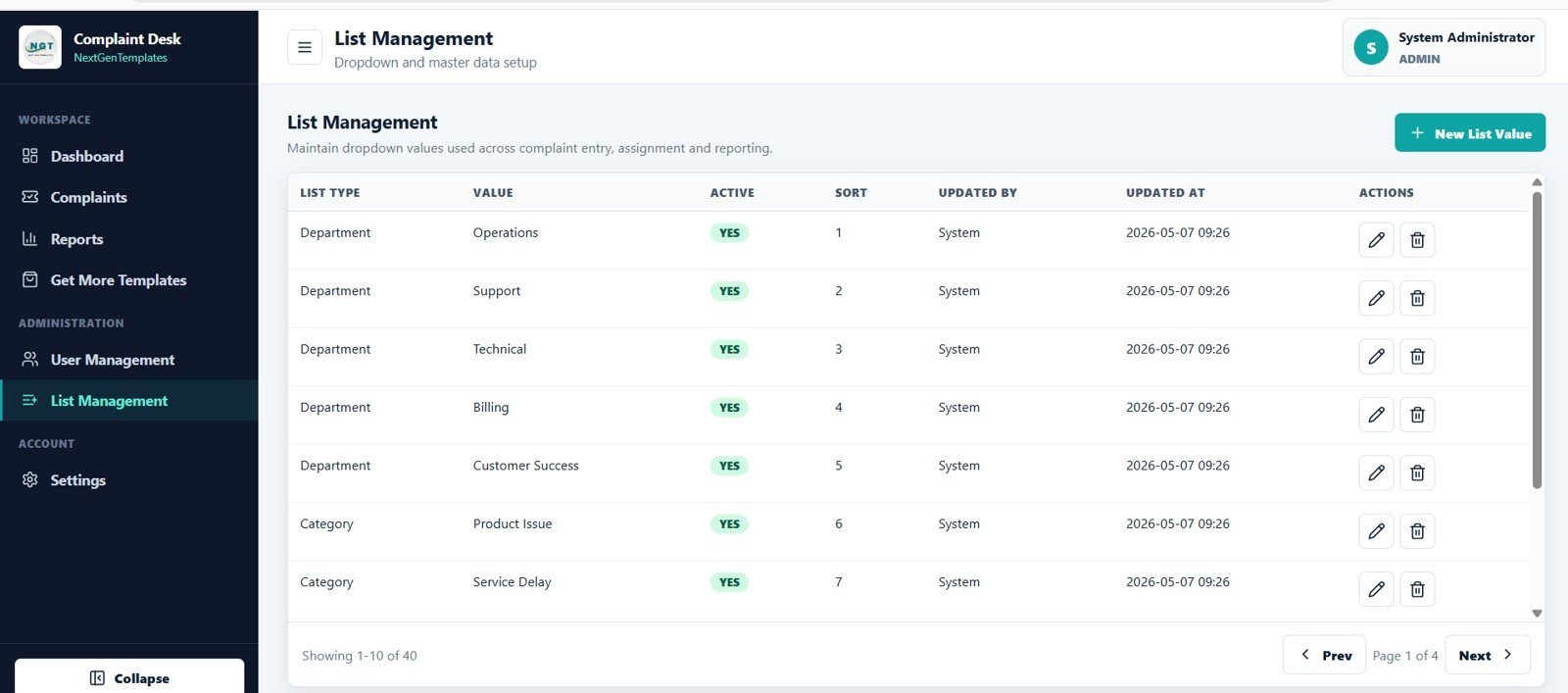This screenshot has width=1568, height=693.
Task: Edit the Operations department row
Action: click(x=1376, y=240)
